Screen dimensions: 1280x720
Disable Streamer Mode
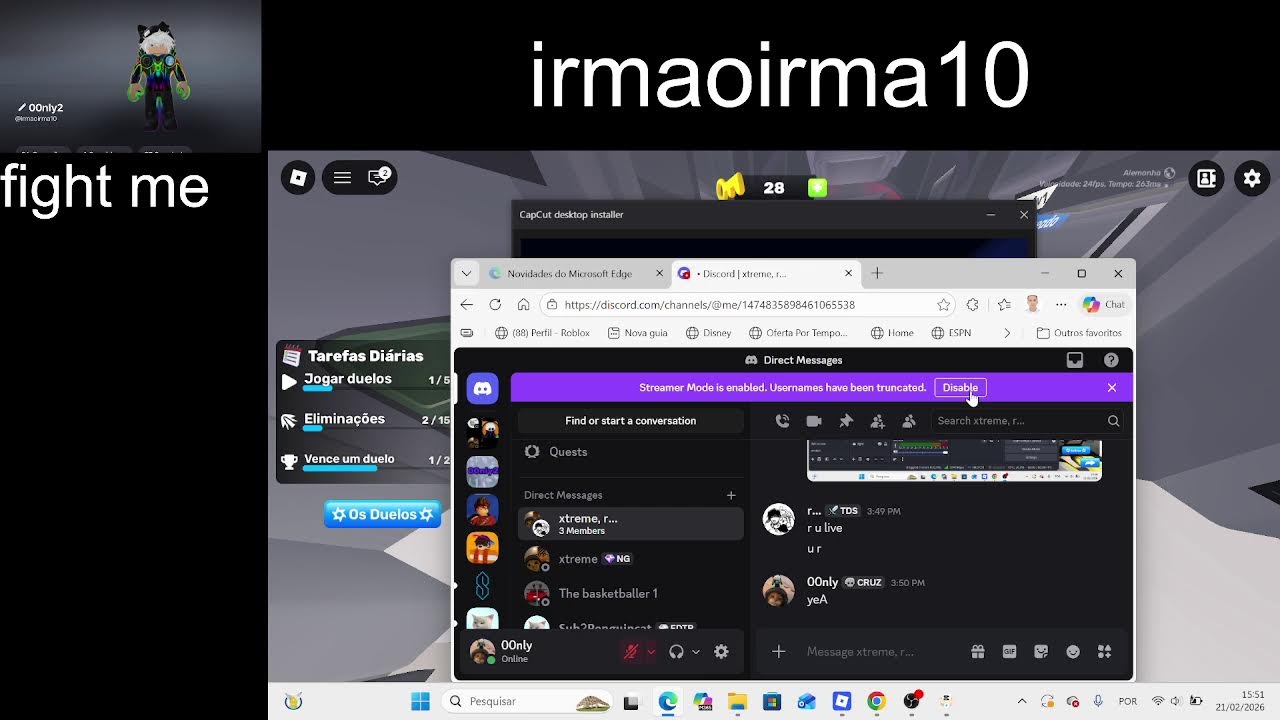click(x=960, y=388)
